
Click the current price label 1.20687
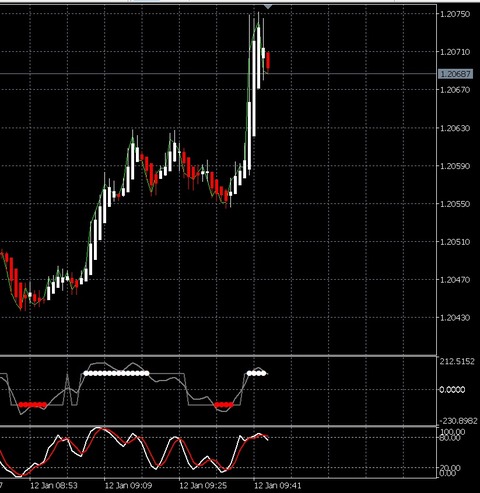455,74
